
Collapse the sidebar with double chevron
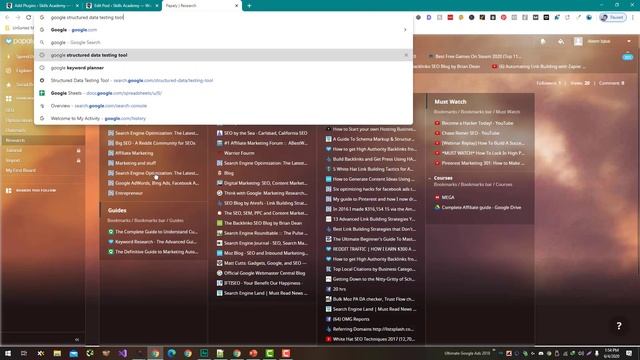click(77, 339)
